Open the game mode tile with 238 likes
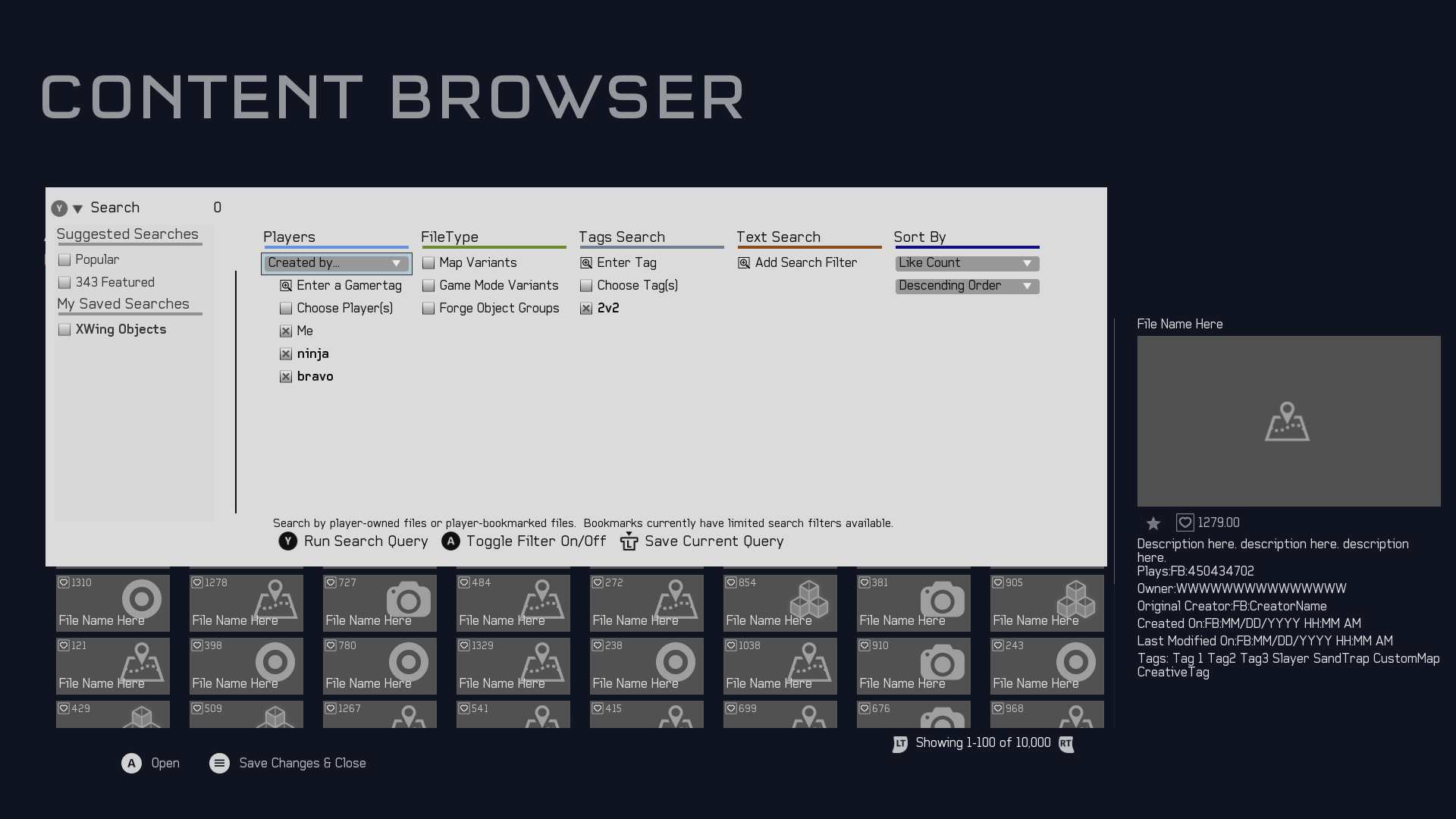 pos(647,666)
